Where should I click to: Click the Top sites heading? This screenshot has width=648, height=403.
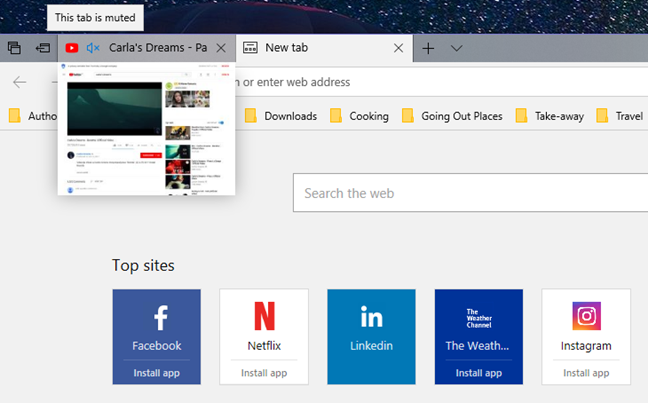click(x=143, y=265)
